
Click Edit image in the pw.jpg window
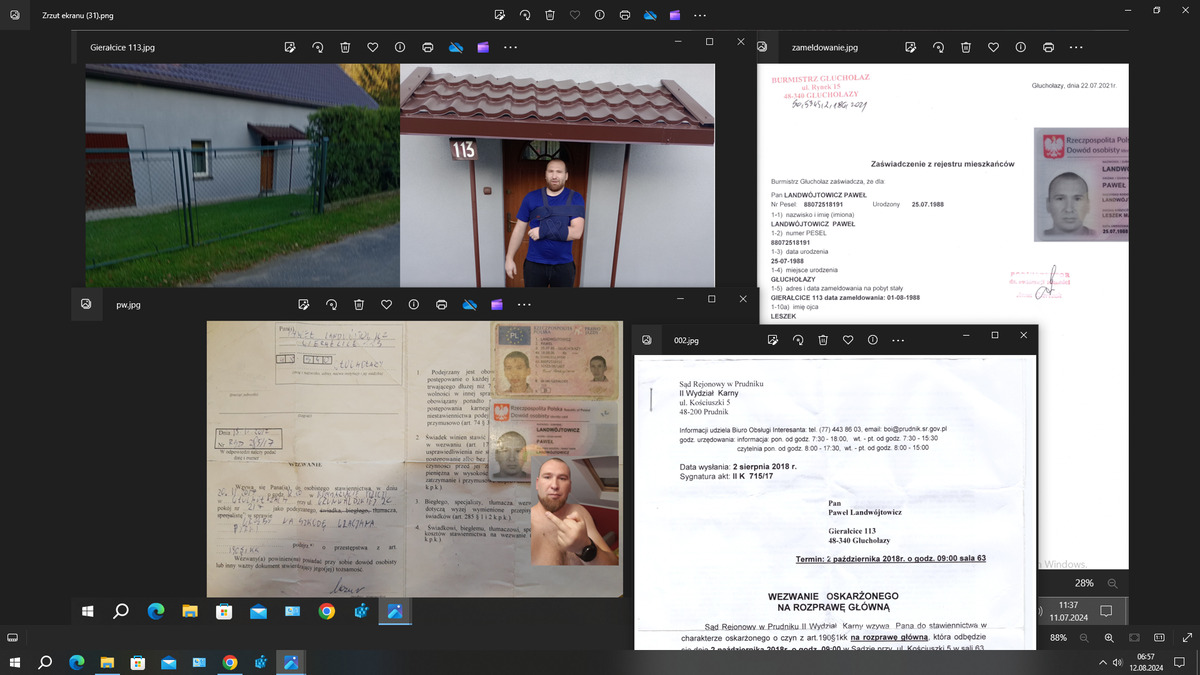coord(304,304)
